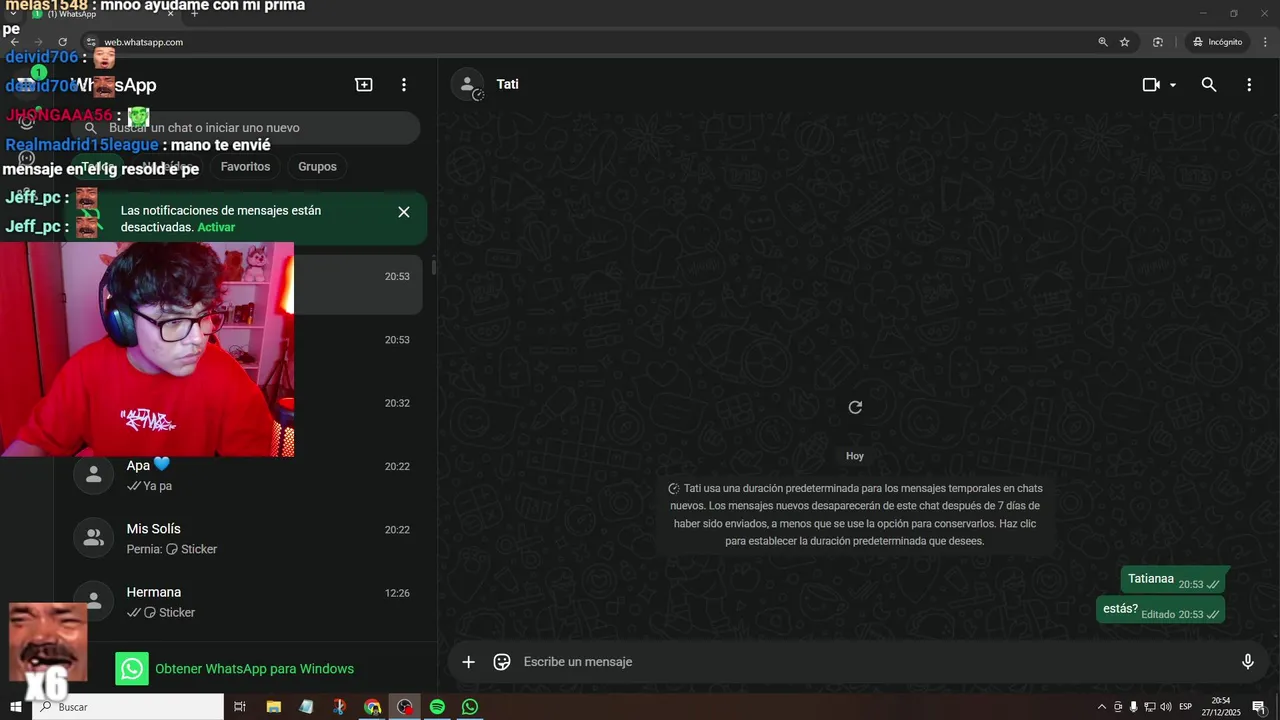Select the Favoritos chat filter
The image size is (1280, 720).
tap(245, 167)
